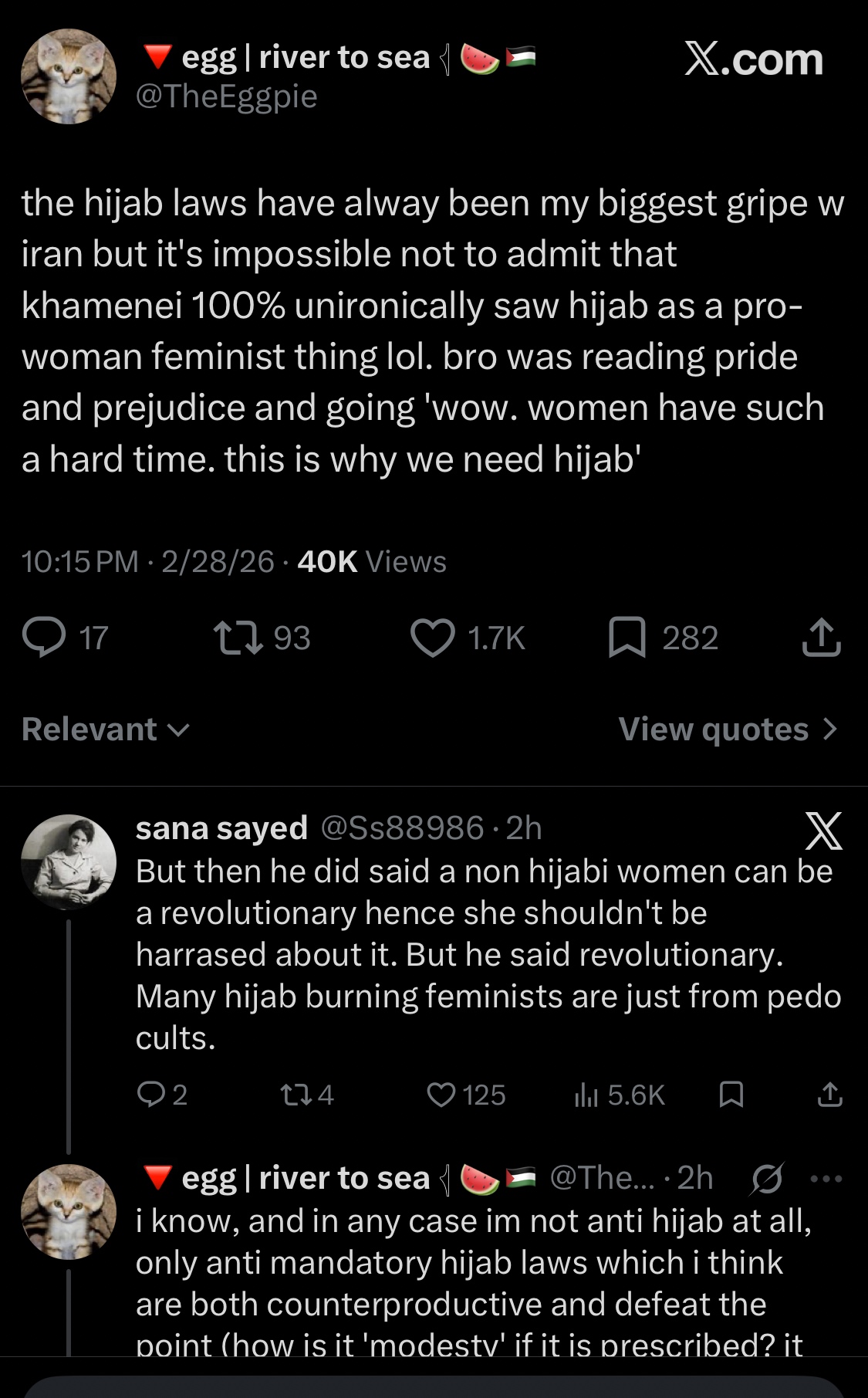Reply to sana sayed's comment
This screenshot has width=868, height=1398.
point(148,1095)
